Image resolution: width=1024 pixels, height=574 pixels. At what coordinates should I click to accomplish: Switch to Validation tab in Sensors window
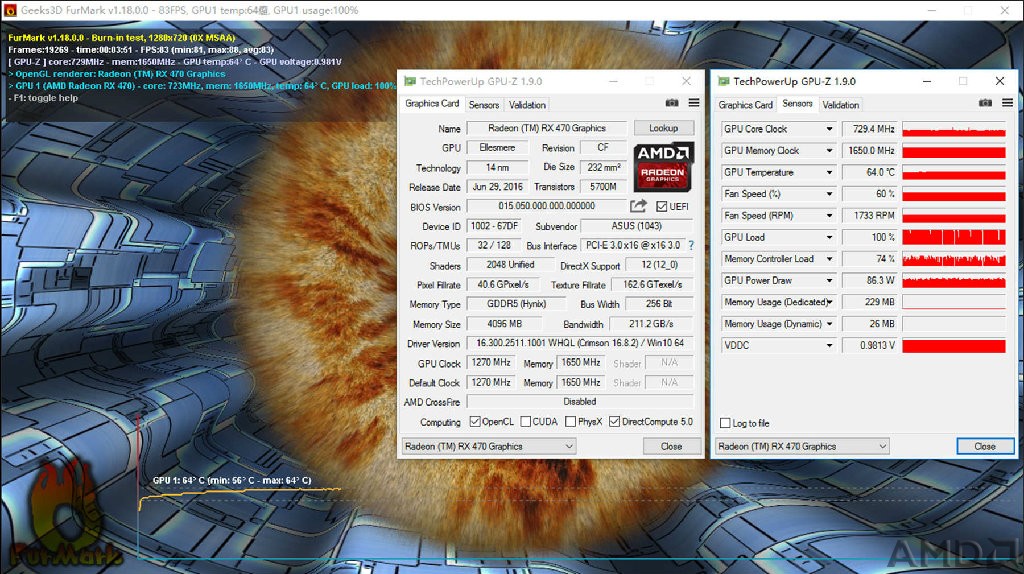click(840, 104)
